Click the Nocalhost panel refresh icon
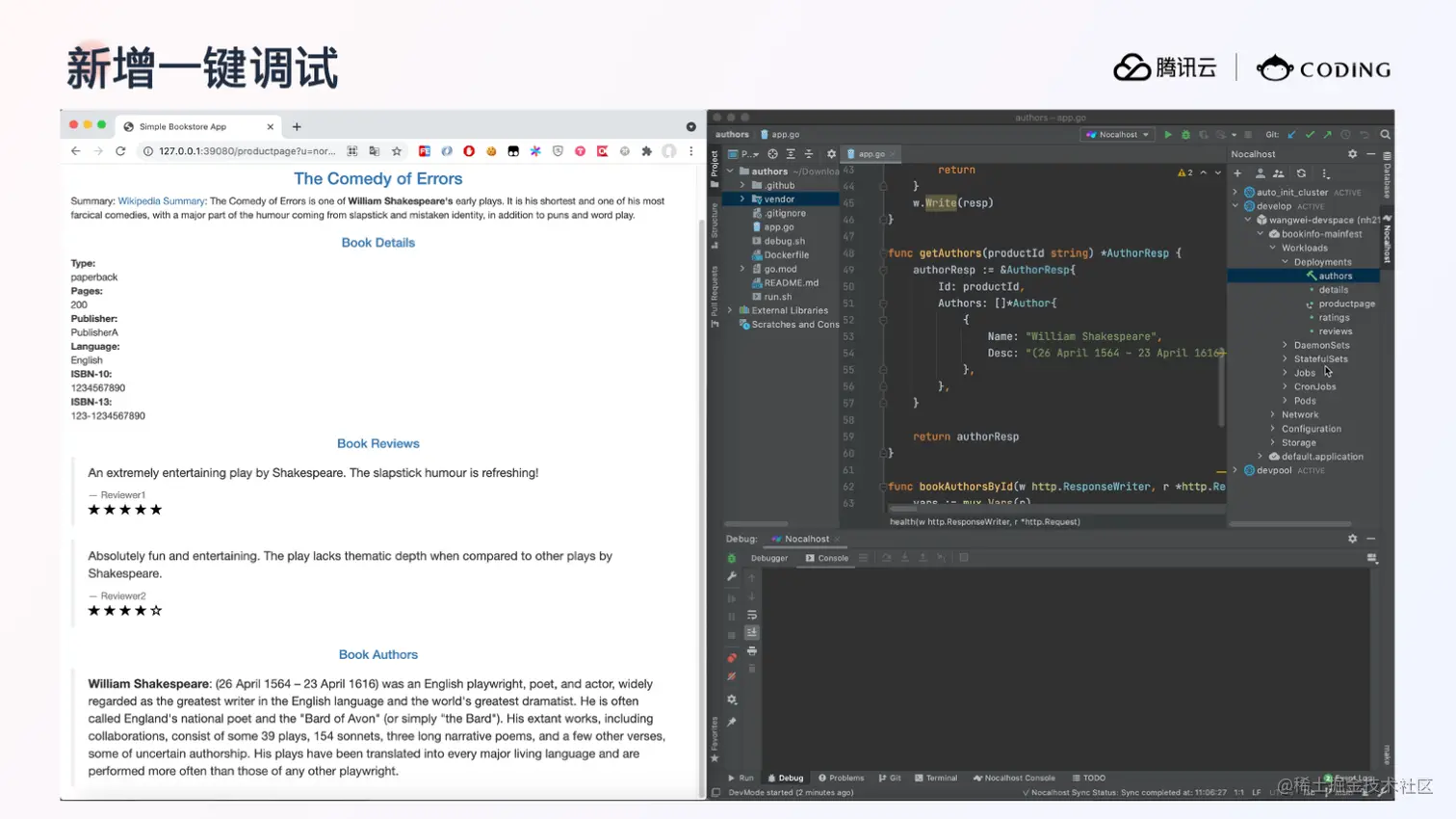 click(1301, 173)
